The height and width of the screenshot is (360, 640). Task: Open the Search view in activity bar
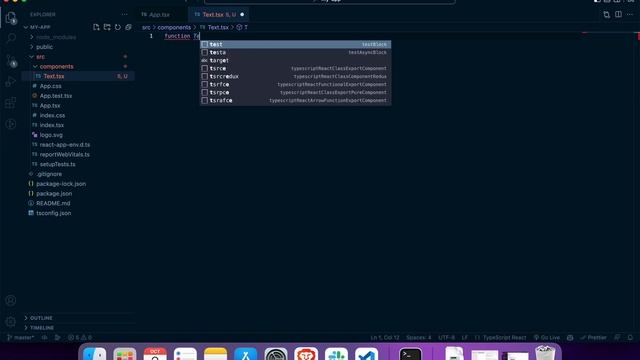(x=11, y=38)
